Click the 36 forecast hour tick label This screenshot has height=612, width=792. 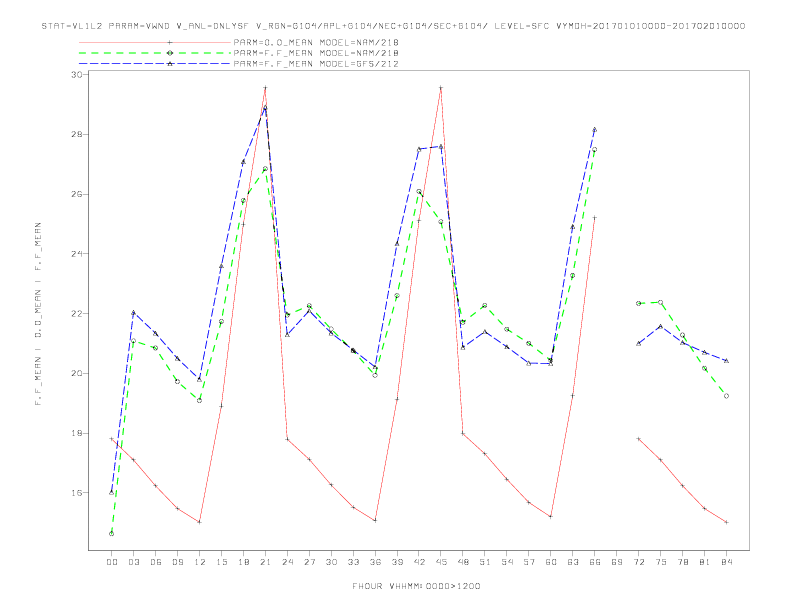[375, 562]
